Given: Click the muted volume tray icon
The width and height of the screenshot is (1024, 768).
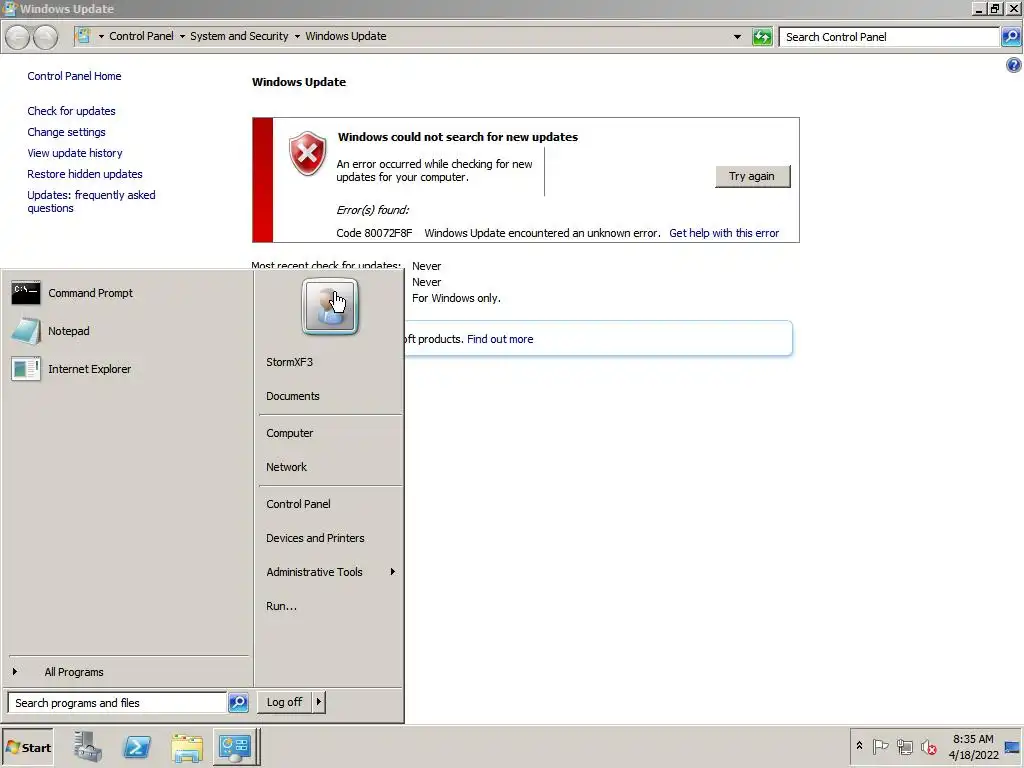Looking at the screenshot, I should 929,746.
